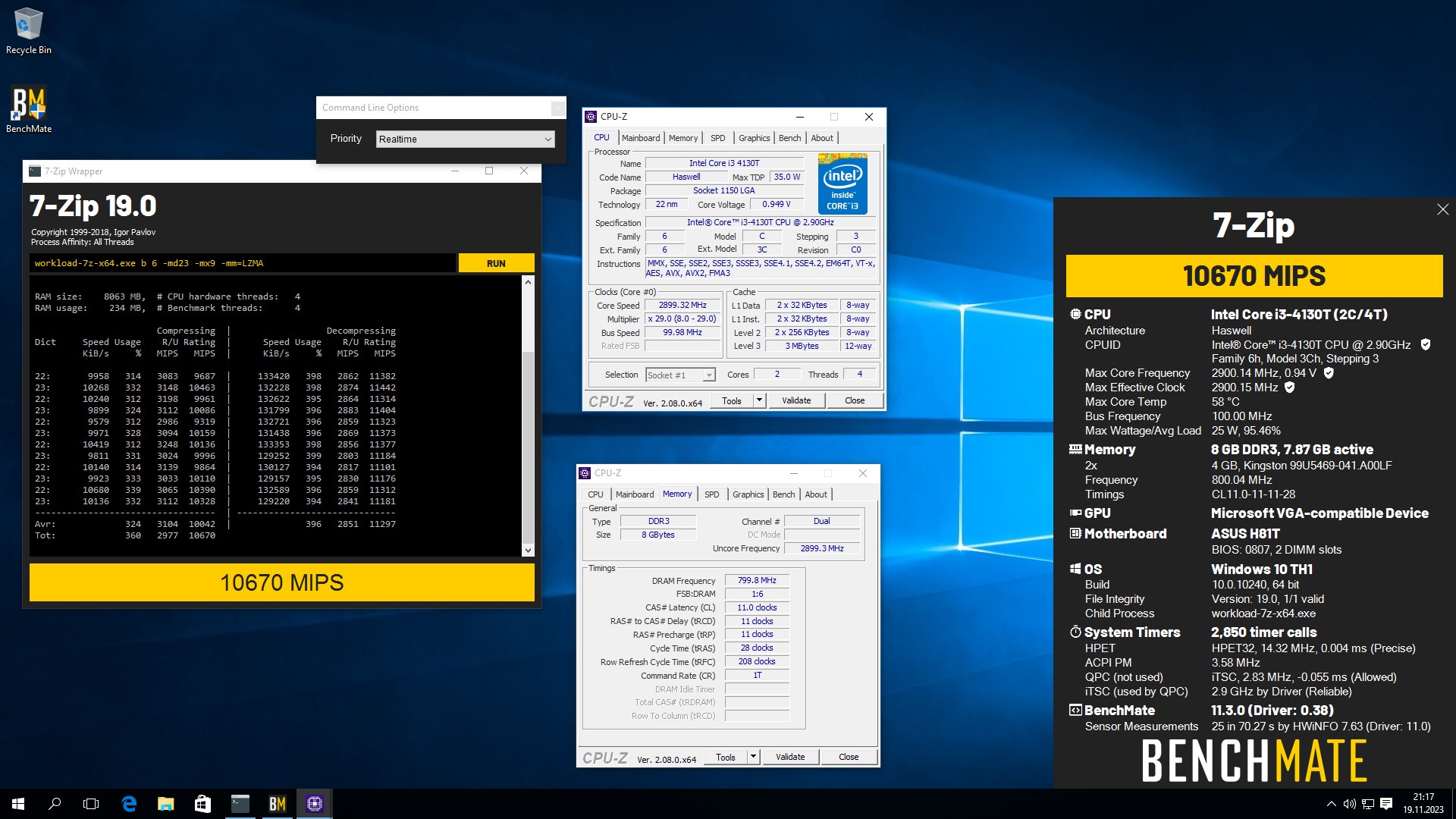This screenshot has height=819, width=1456.
Task: Click the OS Windows icon in BenchMate
Action: click(x=1075, y=569)
